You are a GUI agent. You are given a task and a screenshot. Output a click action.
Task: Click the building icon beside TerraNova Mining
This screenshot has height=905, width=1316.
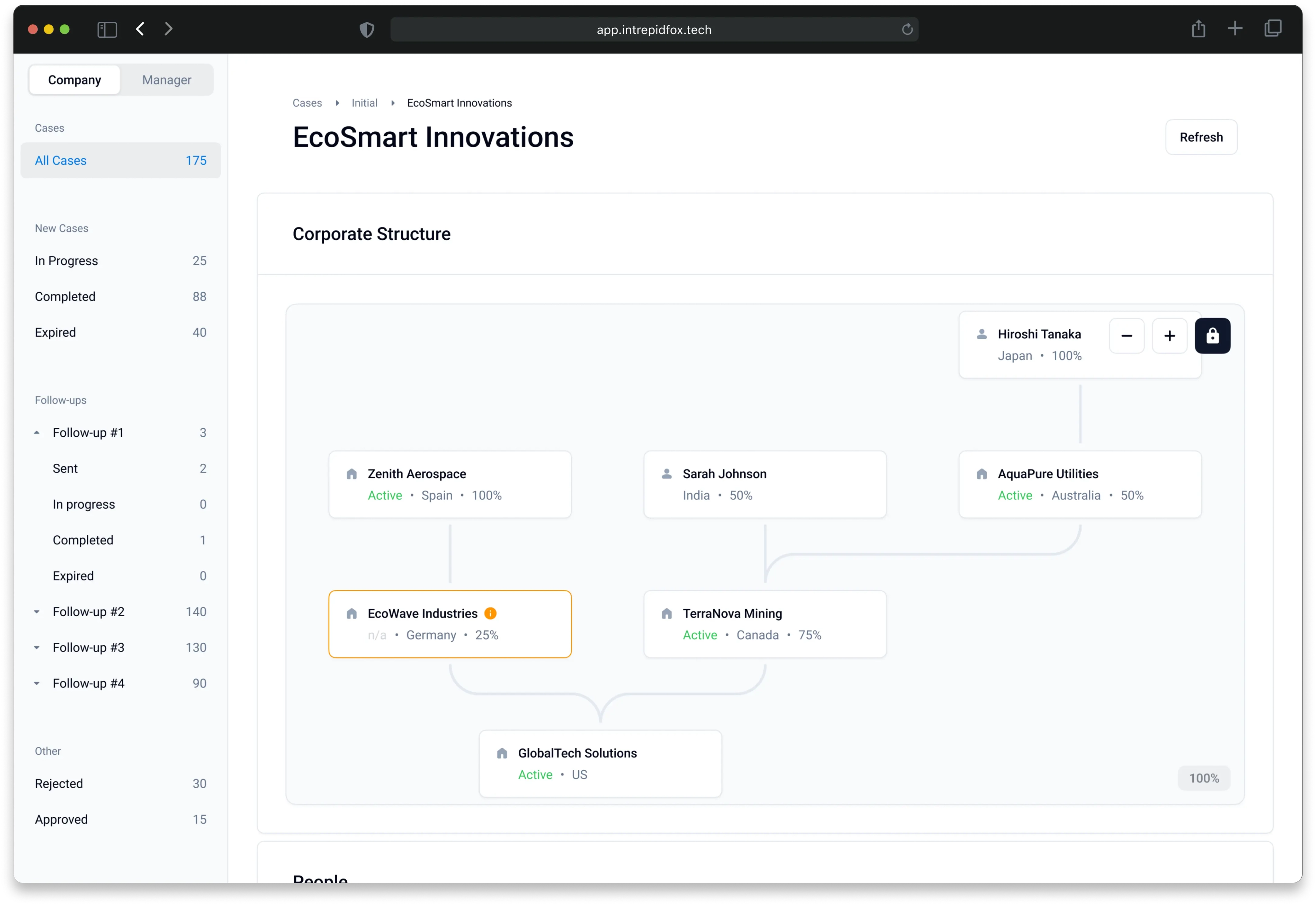[x=666, y=613]
